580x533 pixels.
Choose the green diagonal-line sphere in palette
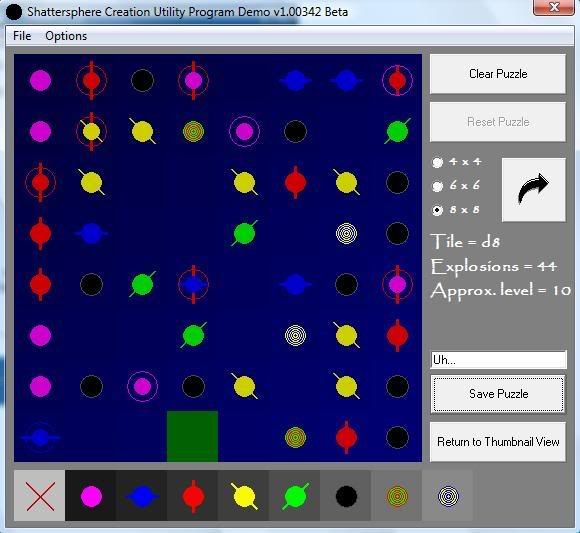click(295, 496)
